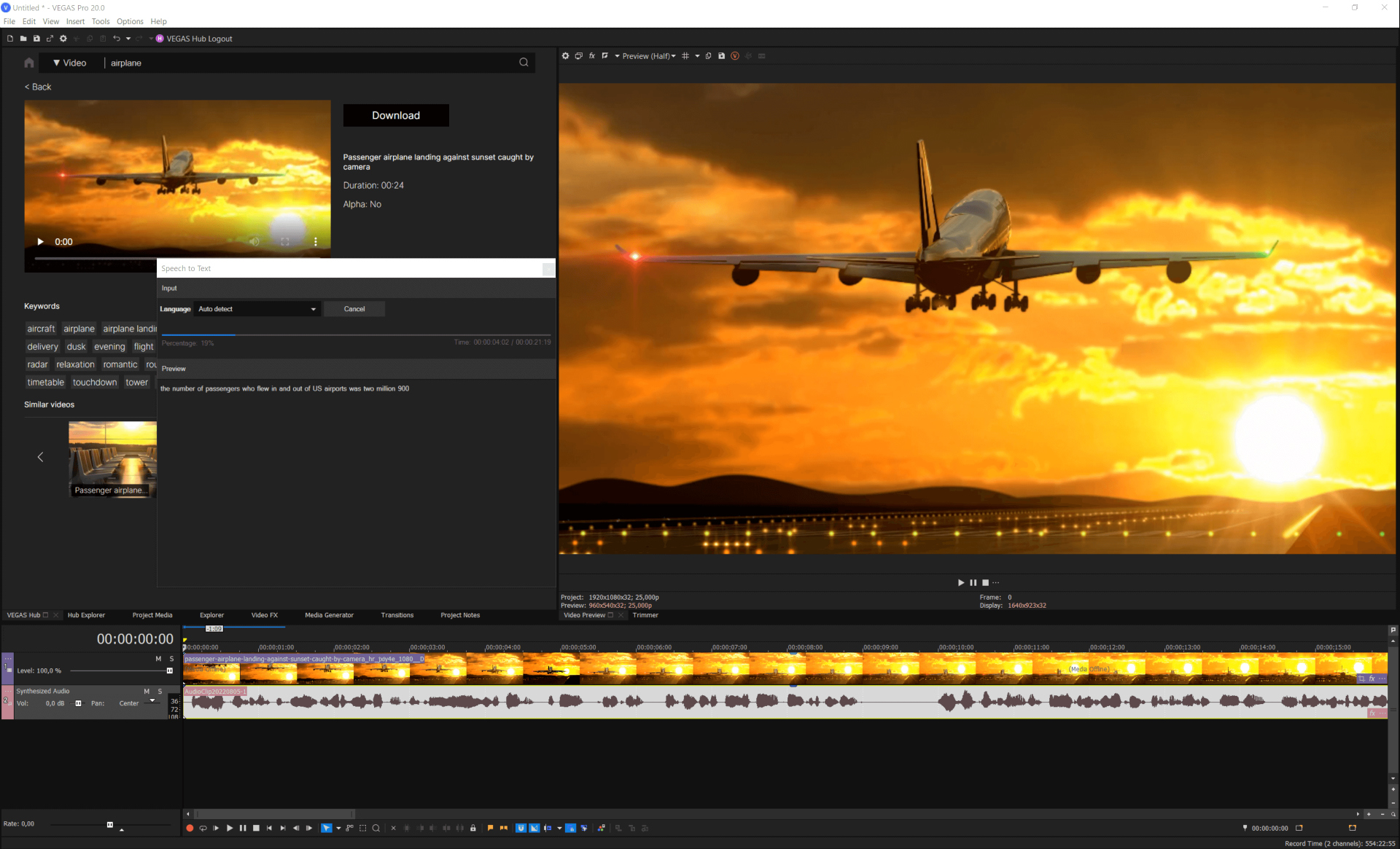Click the orange VEGAS Hub upload icon
This screenshot has height=849, width=1400.
[735, 55]
